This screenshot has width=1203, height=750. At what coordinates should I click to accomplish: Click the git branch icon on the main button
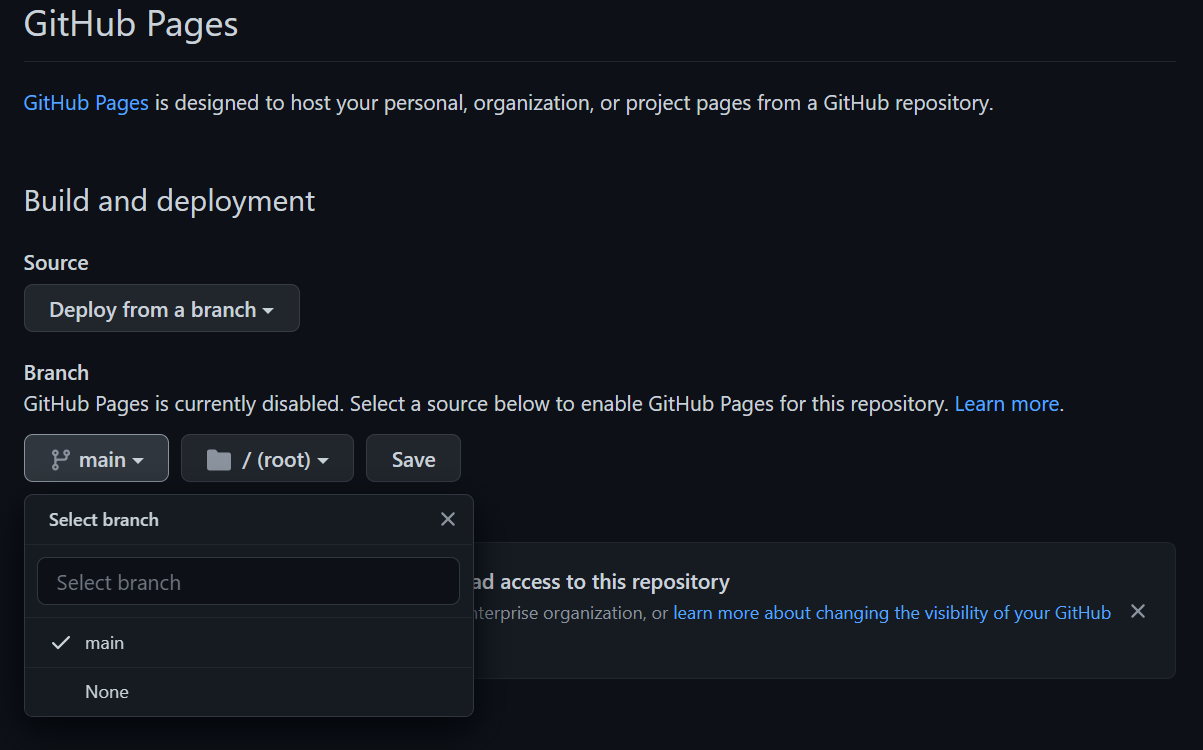(x=60, y=458)
